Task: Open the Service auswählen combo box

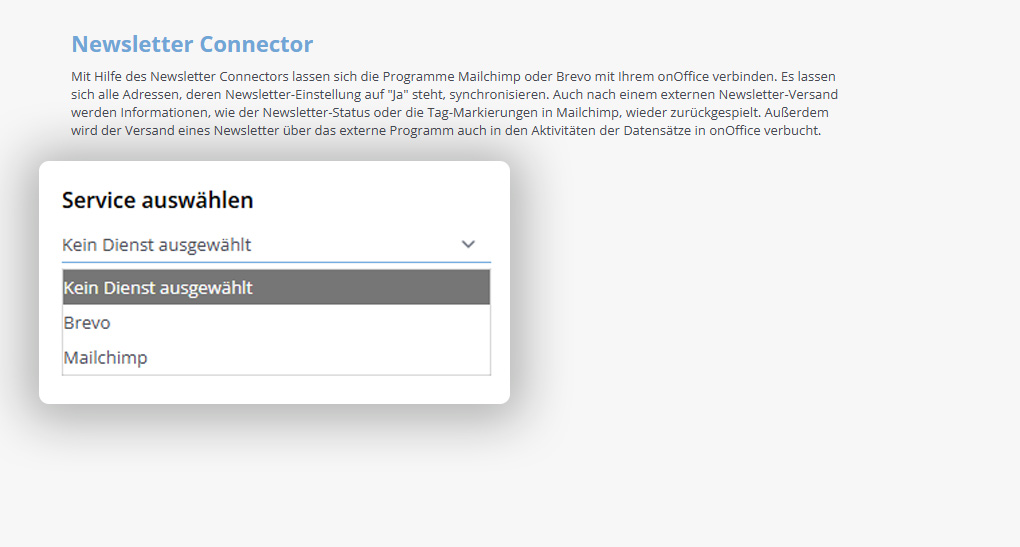Action: coord(275,244)
